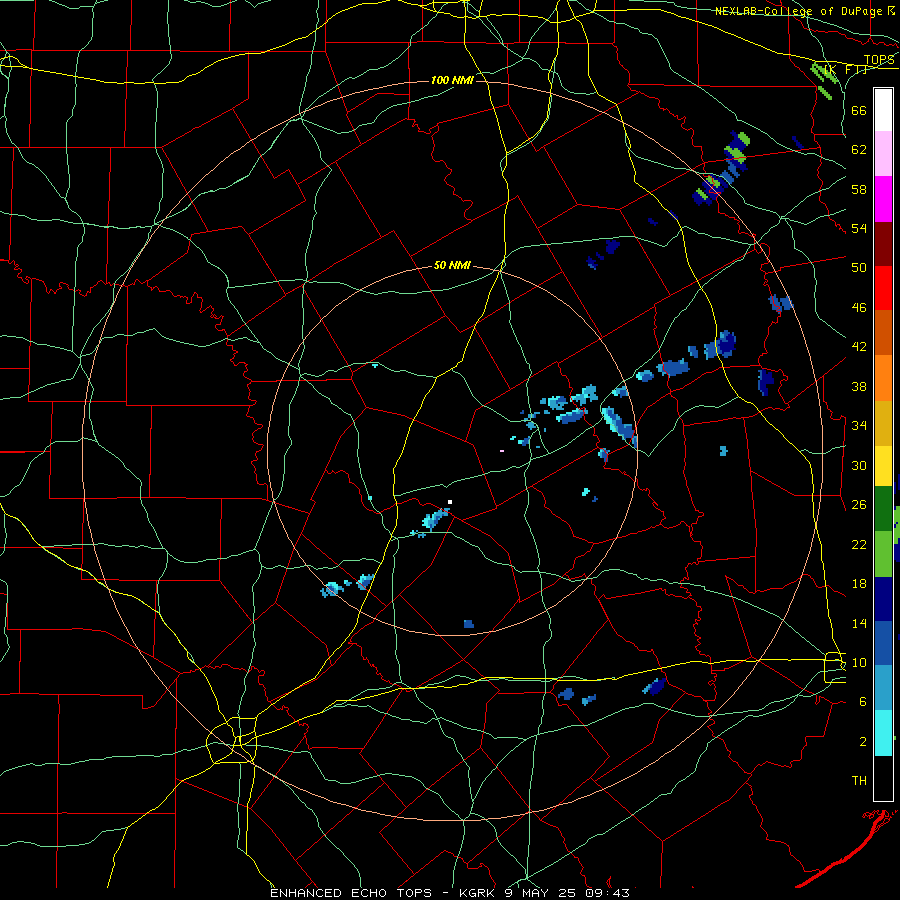Click the "TOPS" legend heading
900x900 pixels.
coord(879,60)
